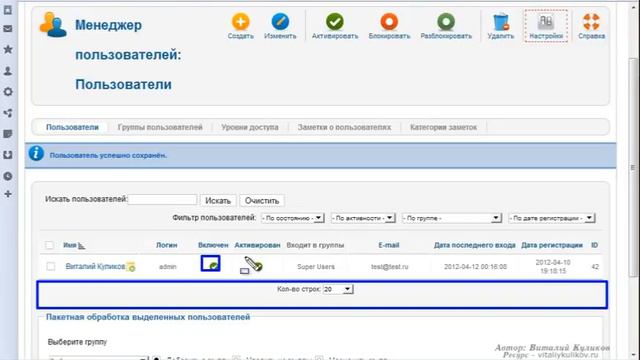
Task: Open Настройки from the toolbar
Action: click(x=546, y=25)
